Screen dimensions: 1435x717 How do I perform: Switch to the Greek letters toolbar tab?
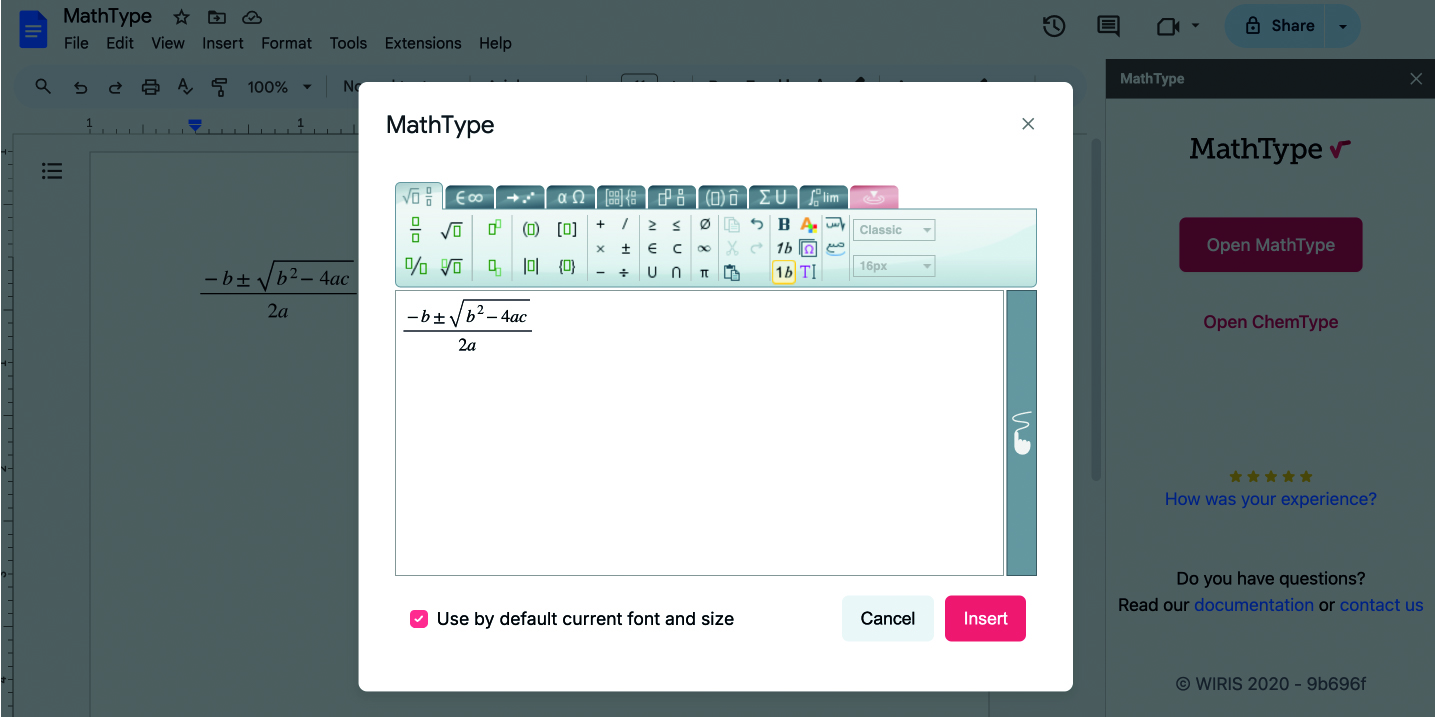tap(570, 197)
